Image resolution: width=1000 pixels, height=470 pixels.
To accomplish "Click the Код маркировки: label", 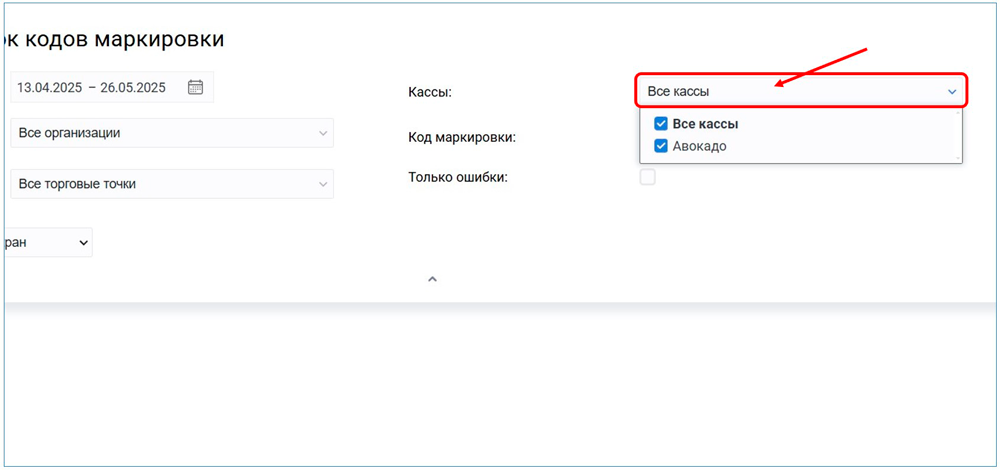I will tap(461, 137).
